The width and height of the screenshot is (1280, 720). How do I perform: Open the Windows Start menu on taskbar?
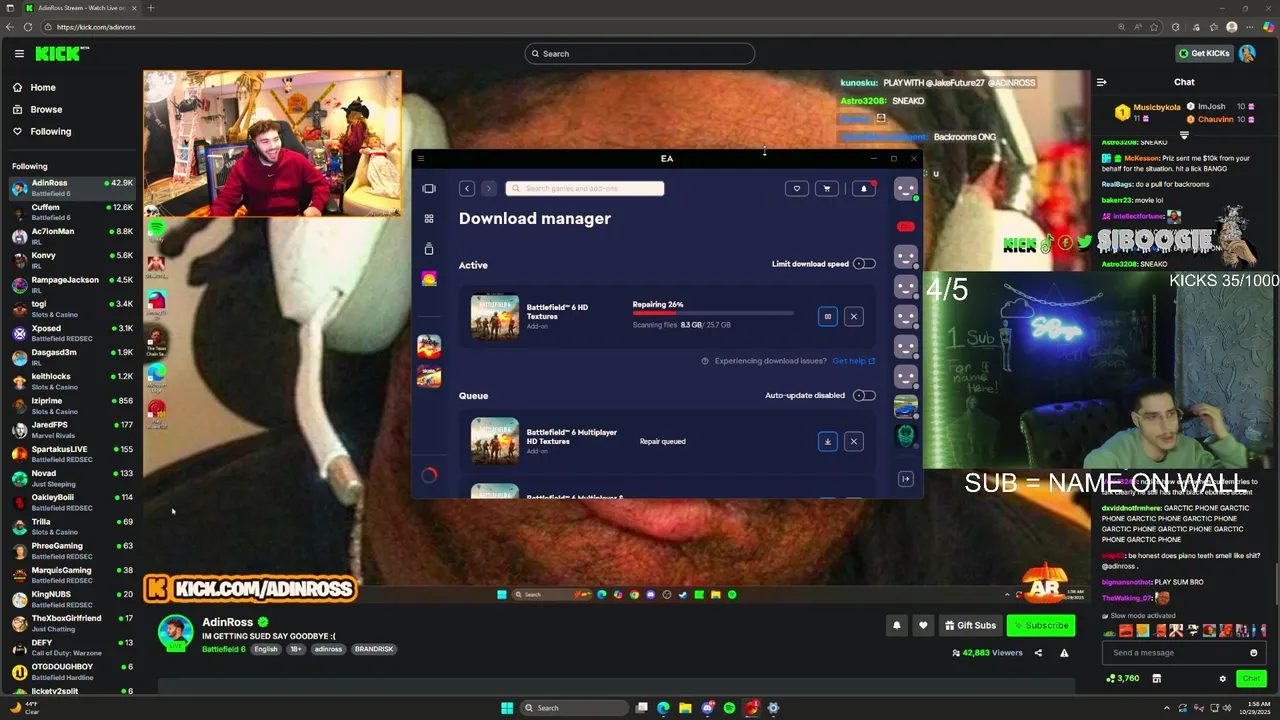click(x=507, y=708)
